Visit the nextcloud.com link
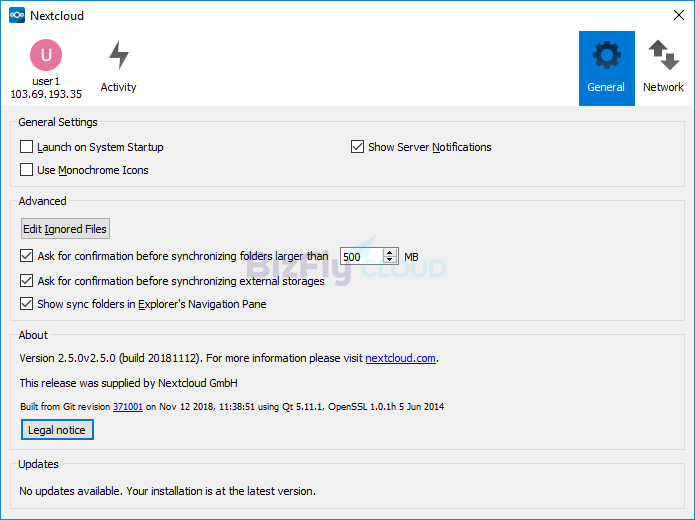Image resolution: width=695 pixels, height=520 pixels. coord(400,358)
